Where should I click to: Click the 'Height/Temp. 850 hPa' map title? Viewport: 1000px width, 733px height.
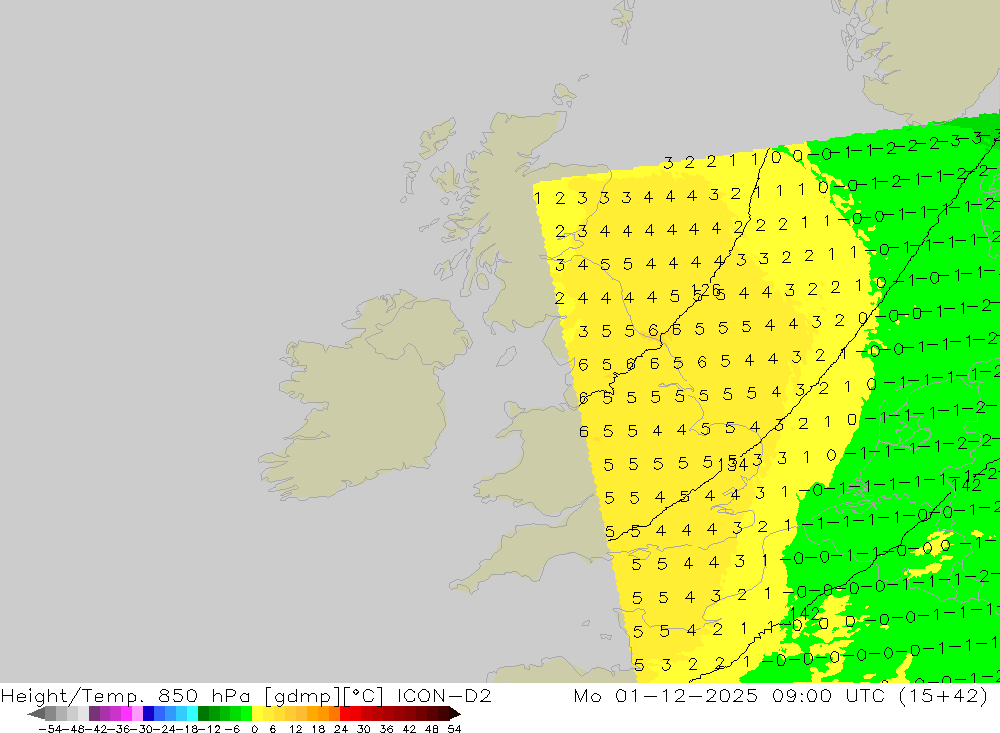[126, 695]
